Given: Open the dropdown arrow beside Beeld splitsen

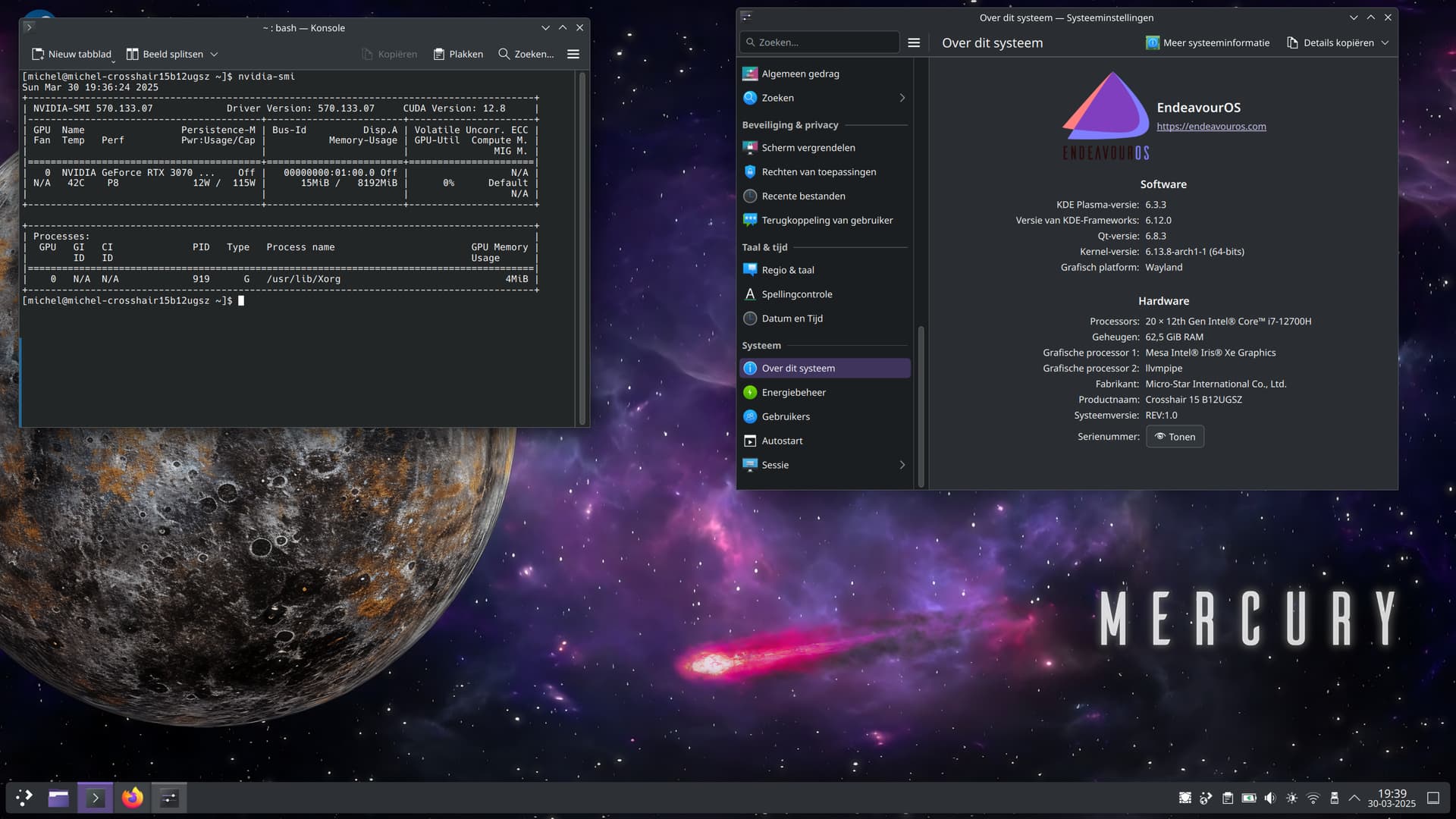Looking at the screenshot, I should pyautogui.click(x=214, y=54).
